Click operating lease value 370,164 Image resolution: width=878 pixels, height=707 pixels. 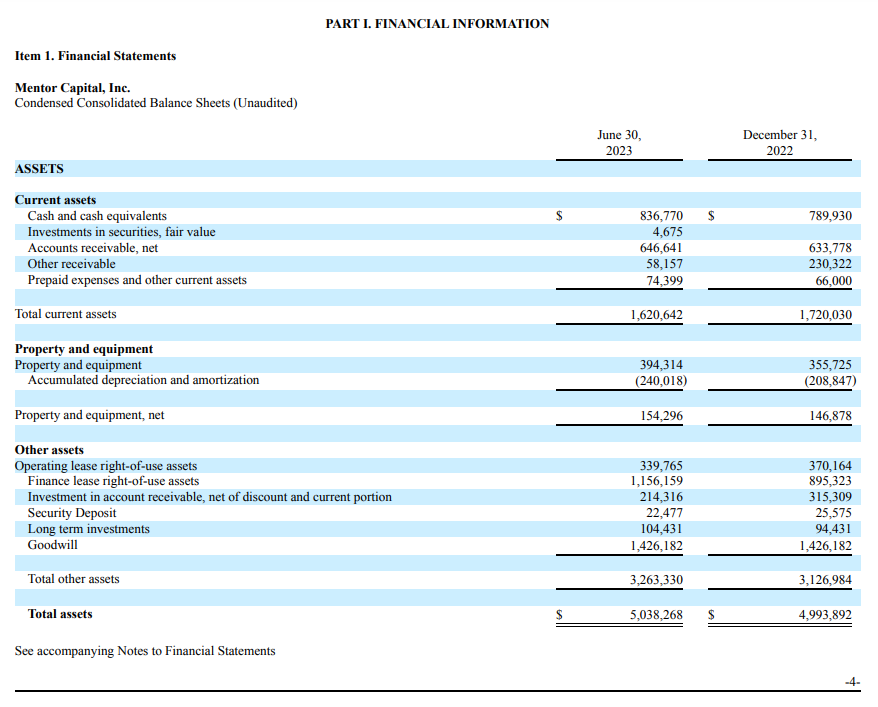[830, 466]
